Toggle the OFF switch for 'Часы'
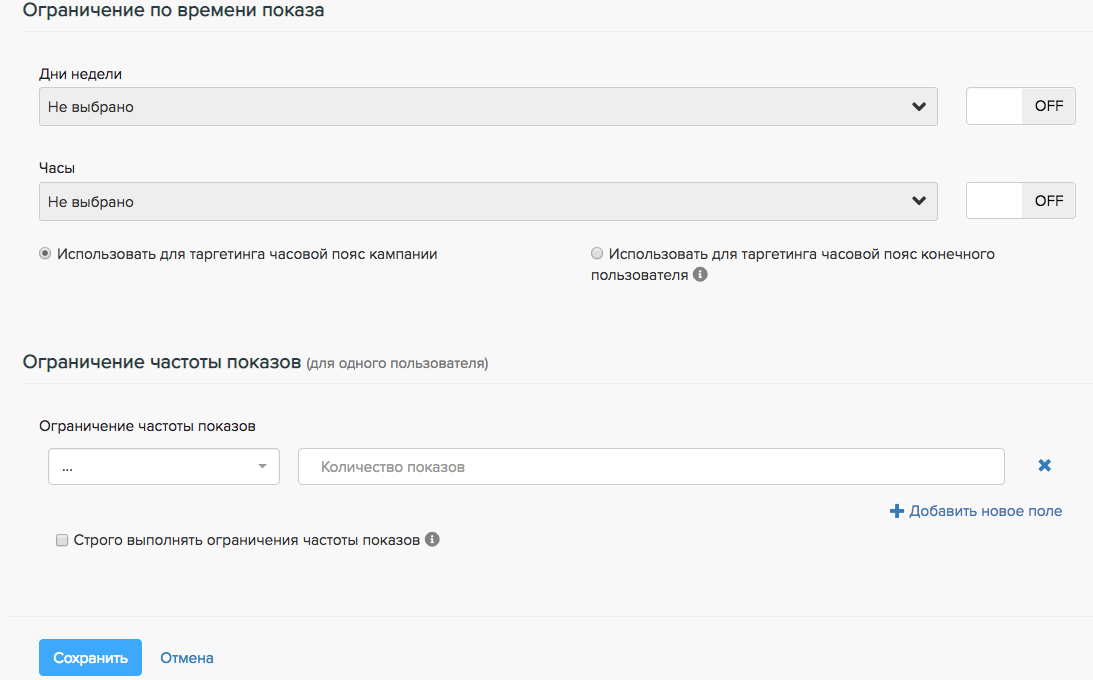Screen dimensions: 1093x680 point(1020,201)
